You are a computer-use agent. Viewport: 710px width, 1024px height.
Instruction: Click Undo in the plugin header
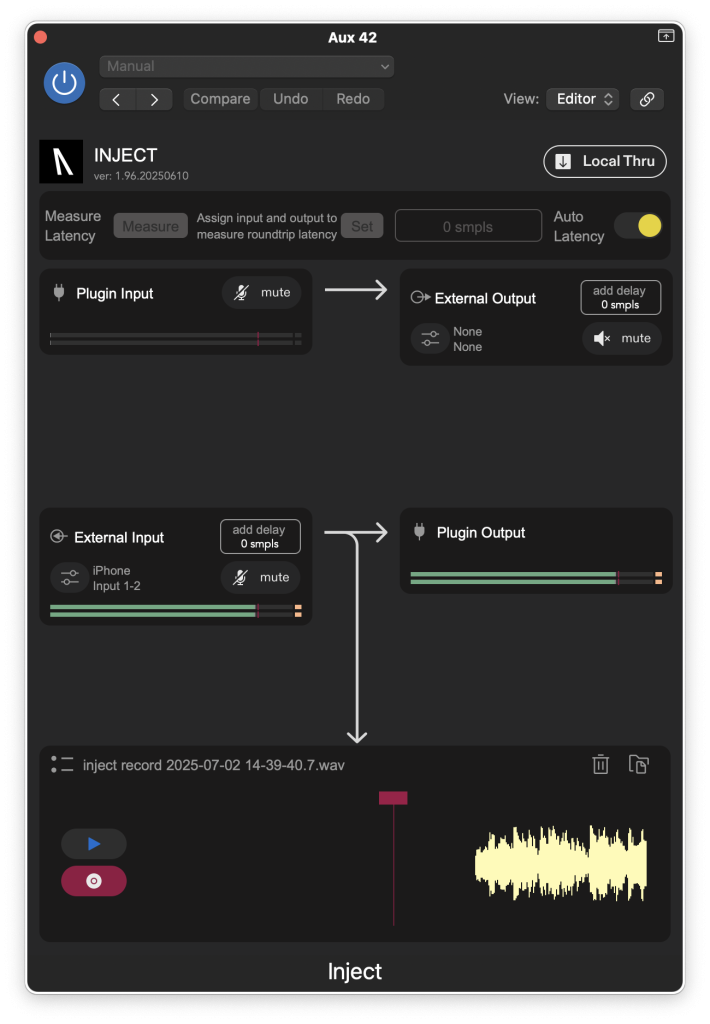[x=291, y=99]
